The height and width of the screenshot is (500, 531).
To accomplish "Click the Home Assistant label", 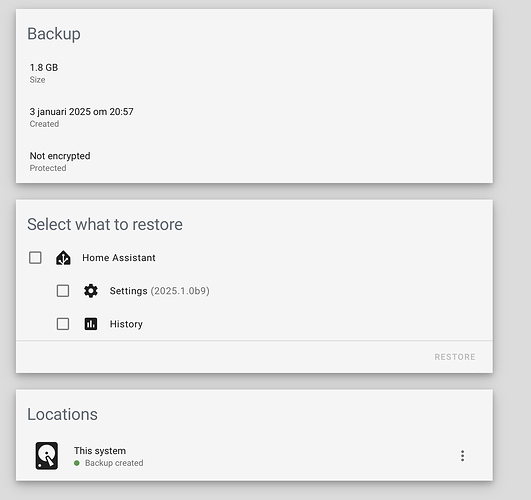I will 119,258.
